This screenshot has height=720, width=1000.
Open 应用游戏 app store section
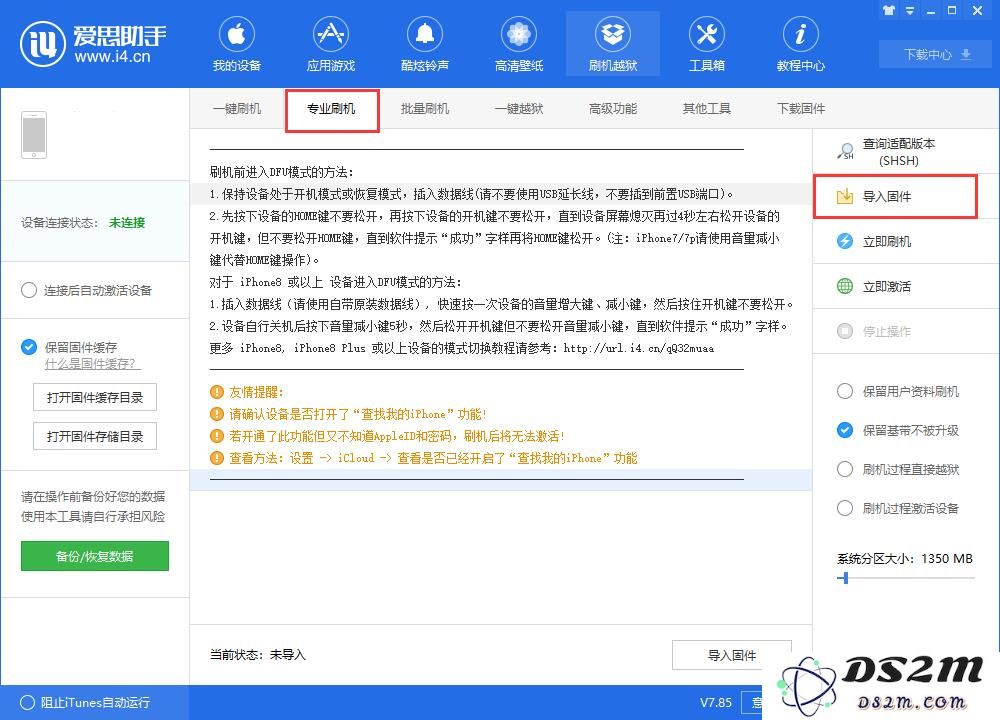[330, 43]
